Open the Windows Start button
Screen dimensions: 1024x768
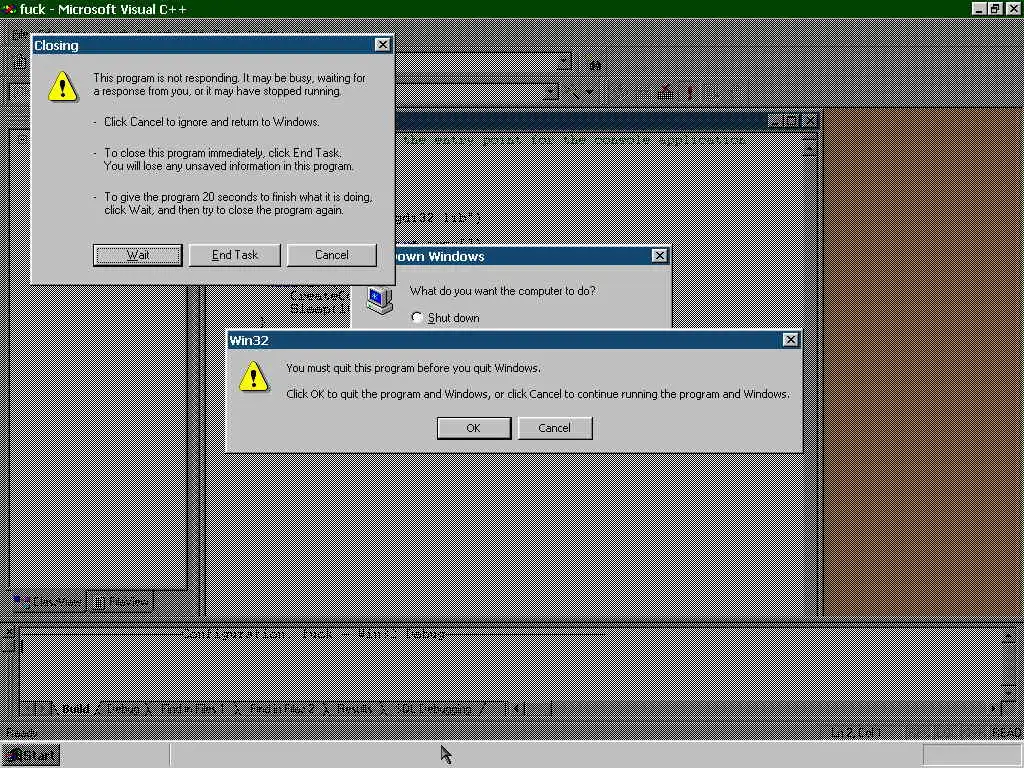31,756
